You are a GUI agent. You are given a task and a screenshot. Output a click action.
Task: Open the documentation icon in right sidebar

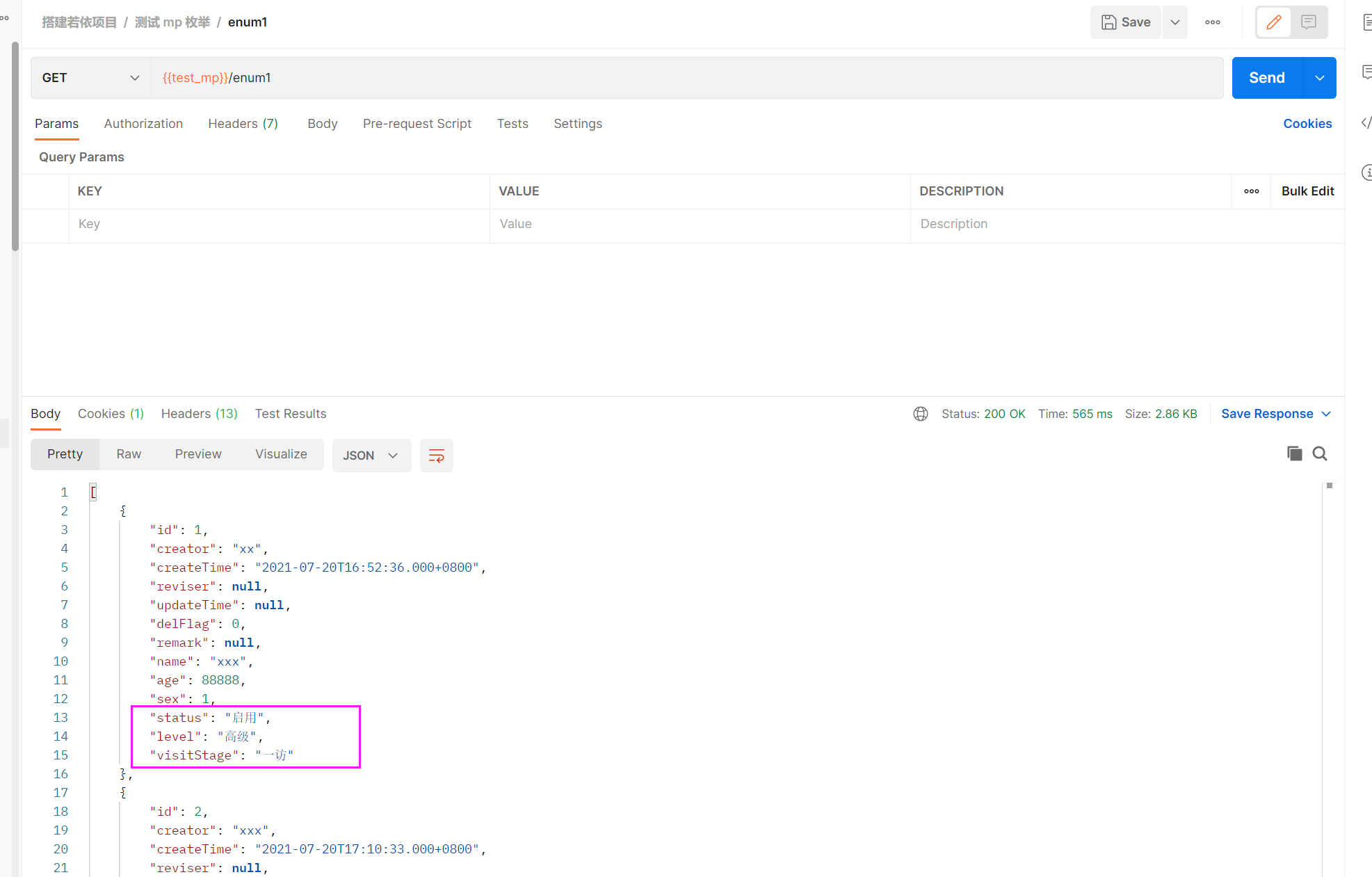(1366, 22)
